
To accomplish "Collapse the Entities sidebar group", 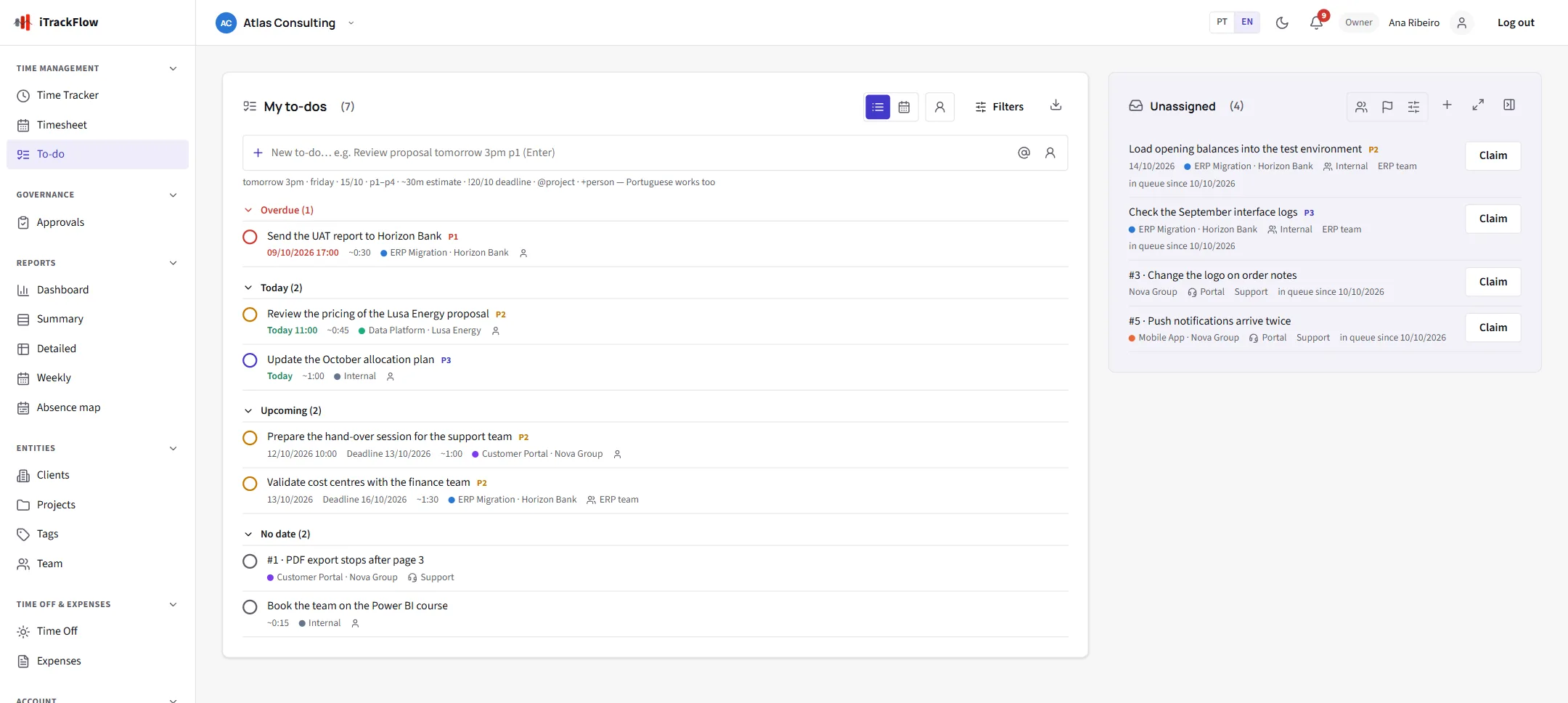I will point(173,448).
